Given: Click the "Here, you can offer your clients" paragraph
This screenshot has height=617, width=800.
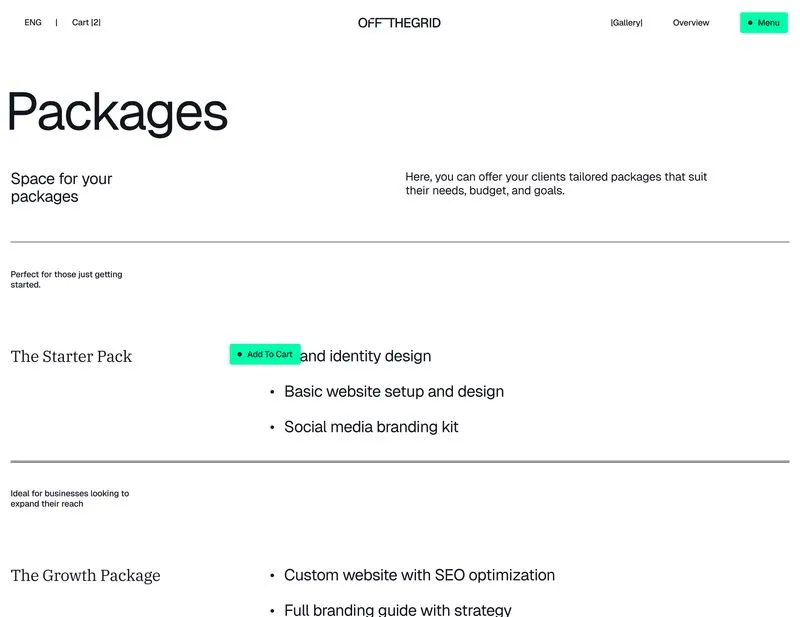Looking at the screenshot, I should tap(556, 184).
